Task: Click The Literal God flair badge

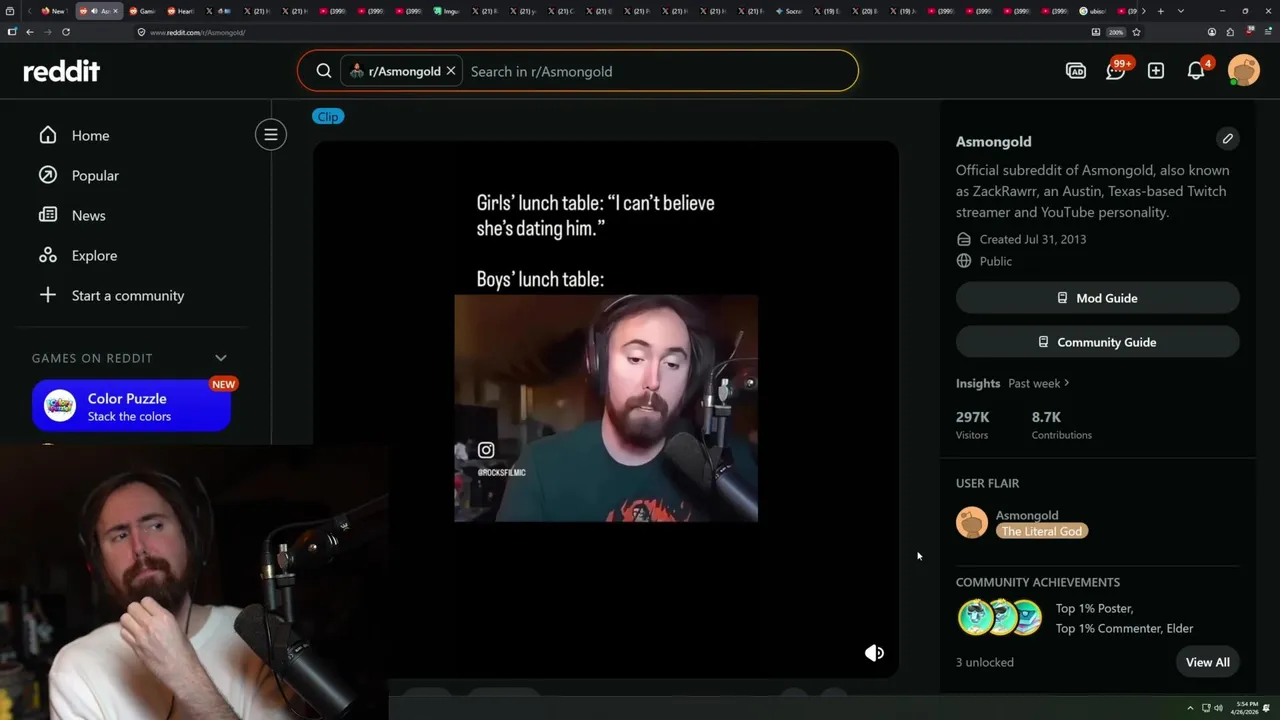Action: [x=1042, y=531]
